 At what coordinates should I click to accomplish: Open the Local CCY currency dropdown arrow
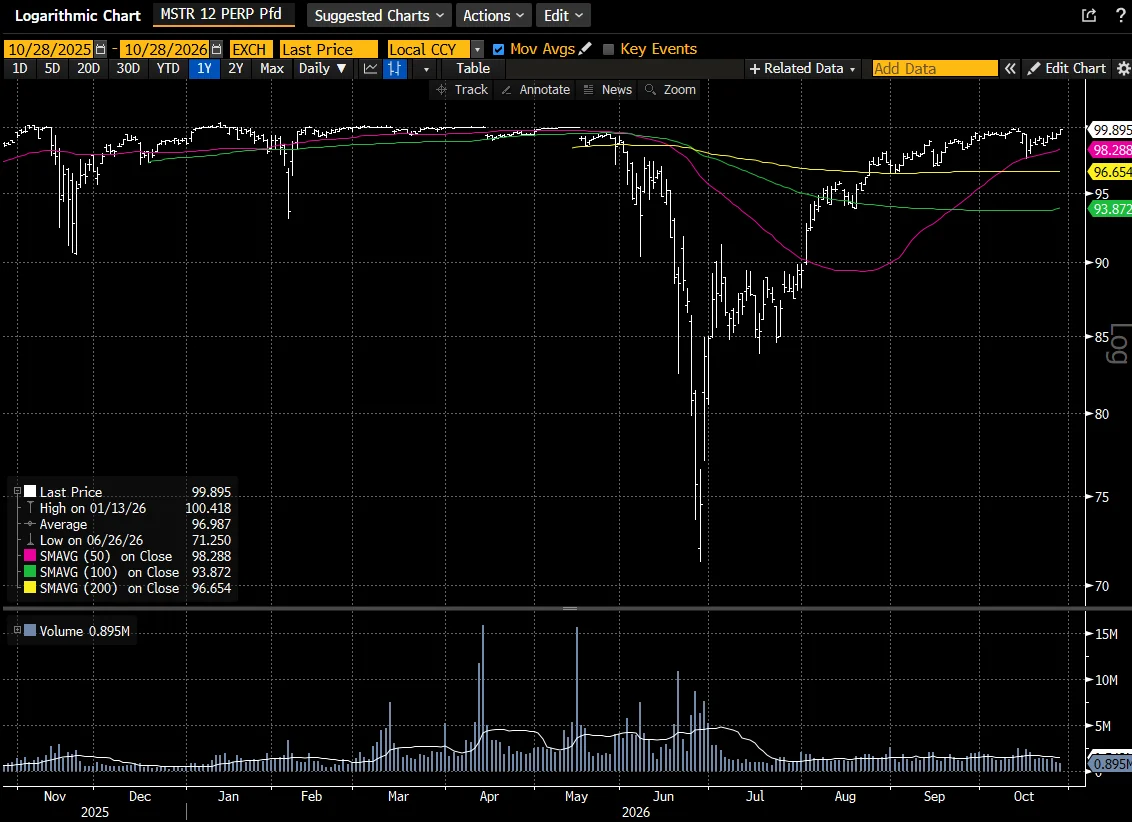[477, 49]
